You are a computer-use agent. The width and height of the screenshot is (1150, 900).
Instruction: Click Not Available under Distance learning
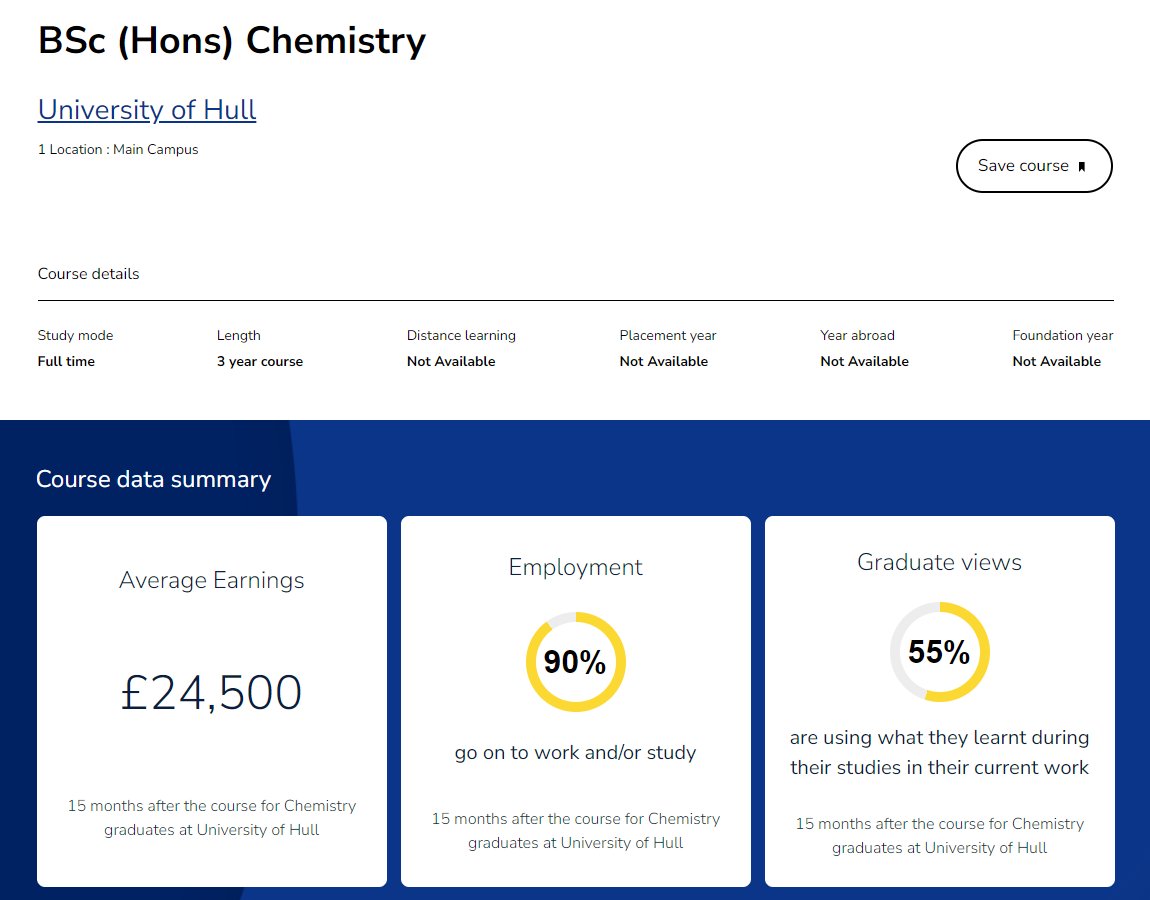pos(451,361)
